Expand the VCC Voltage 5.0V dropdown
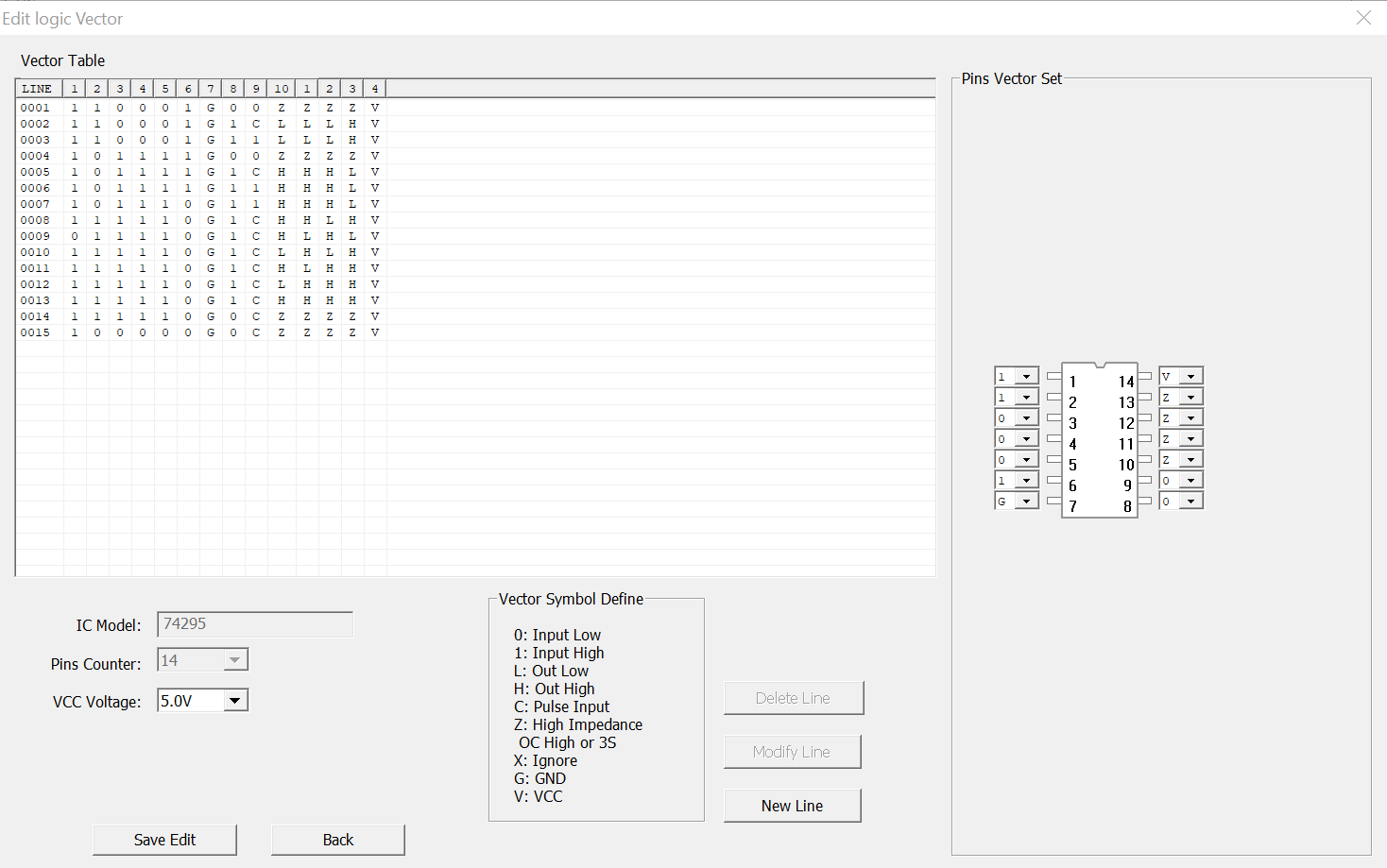This screenshot has width=1387, height=868. pos(235,701)
